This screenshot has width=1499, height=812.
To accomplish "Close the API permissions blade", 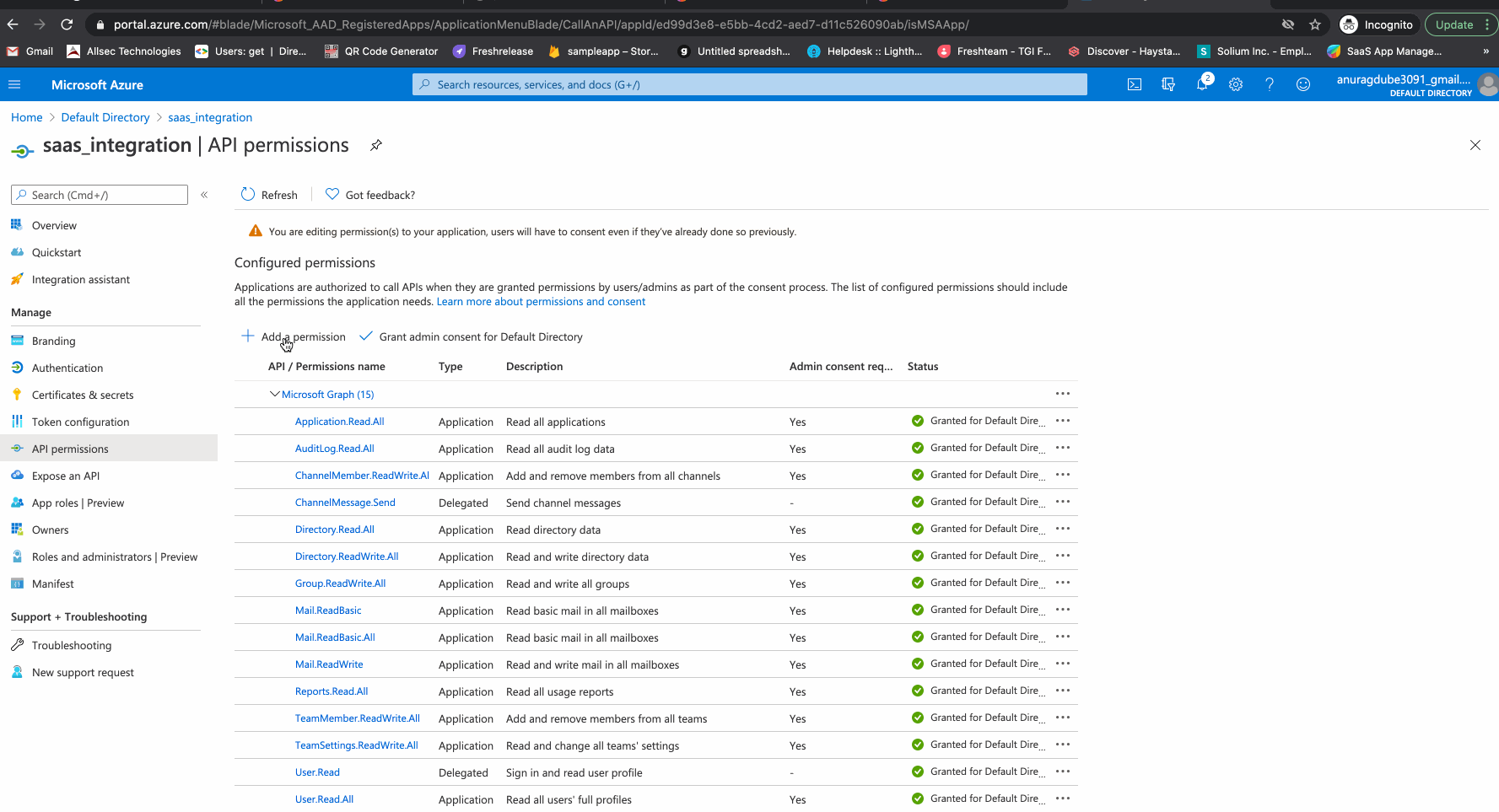I will (x=1475, y=145).
